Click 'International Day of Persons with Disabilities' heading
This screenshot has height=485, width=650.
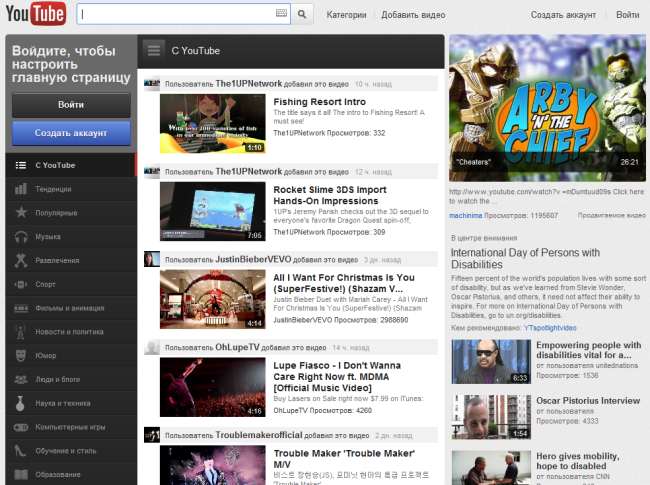point(525,258)
